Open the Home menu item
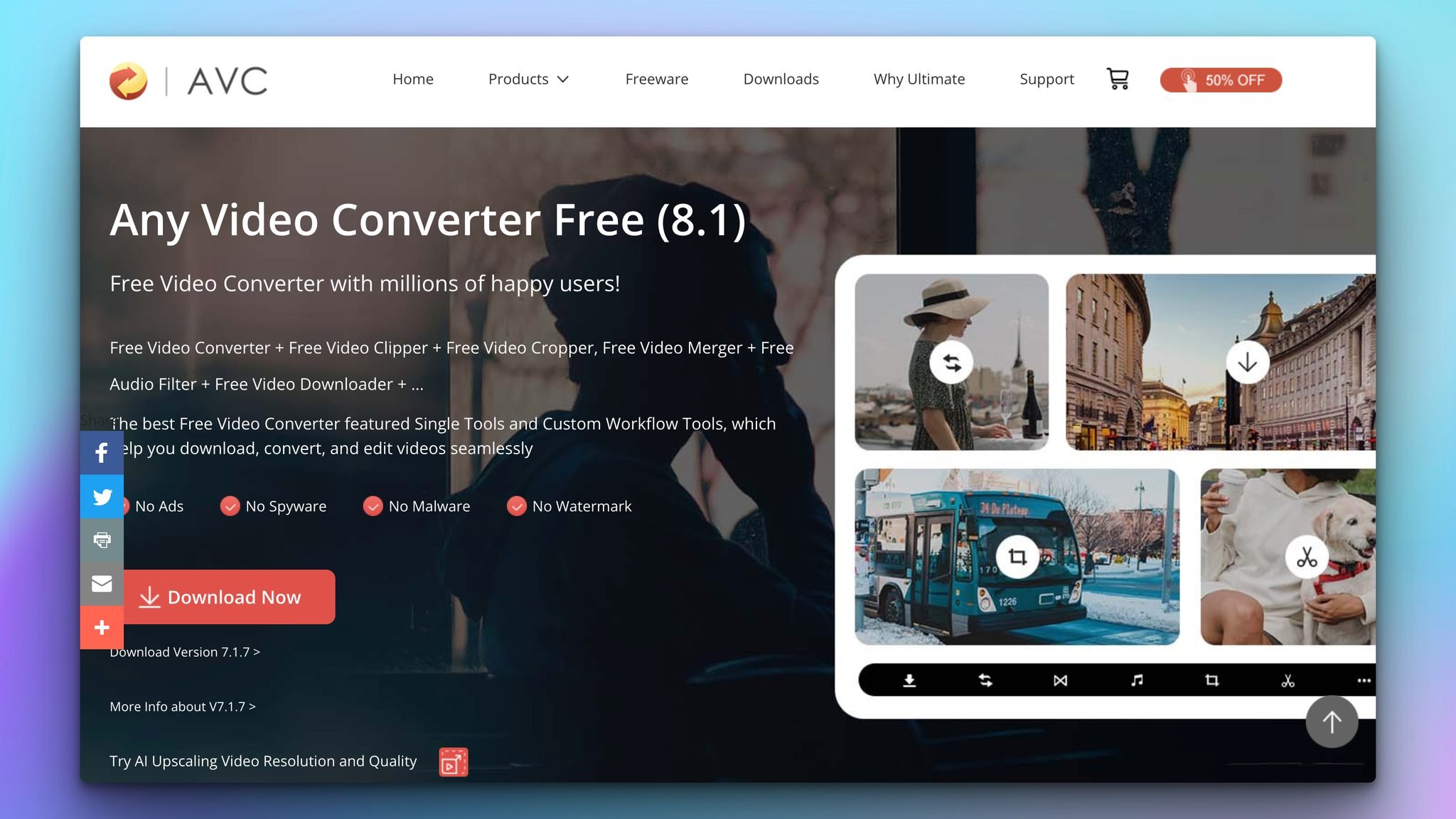Viewport: 1456px width, 819px height. pyautogui.click(x=413, y=79)
